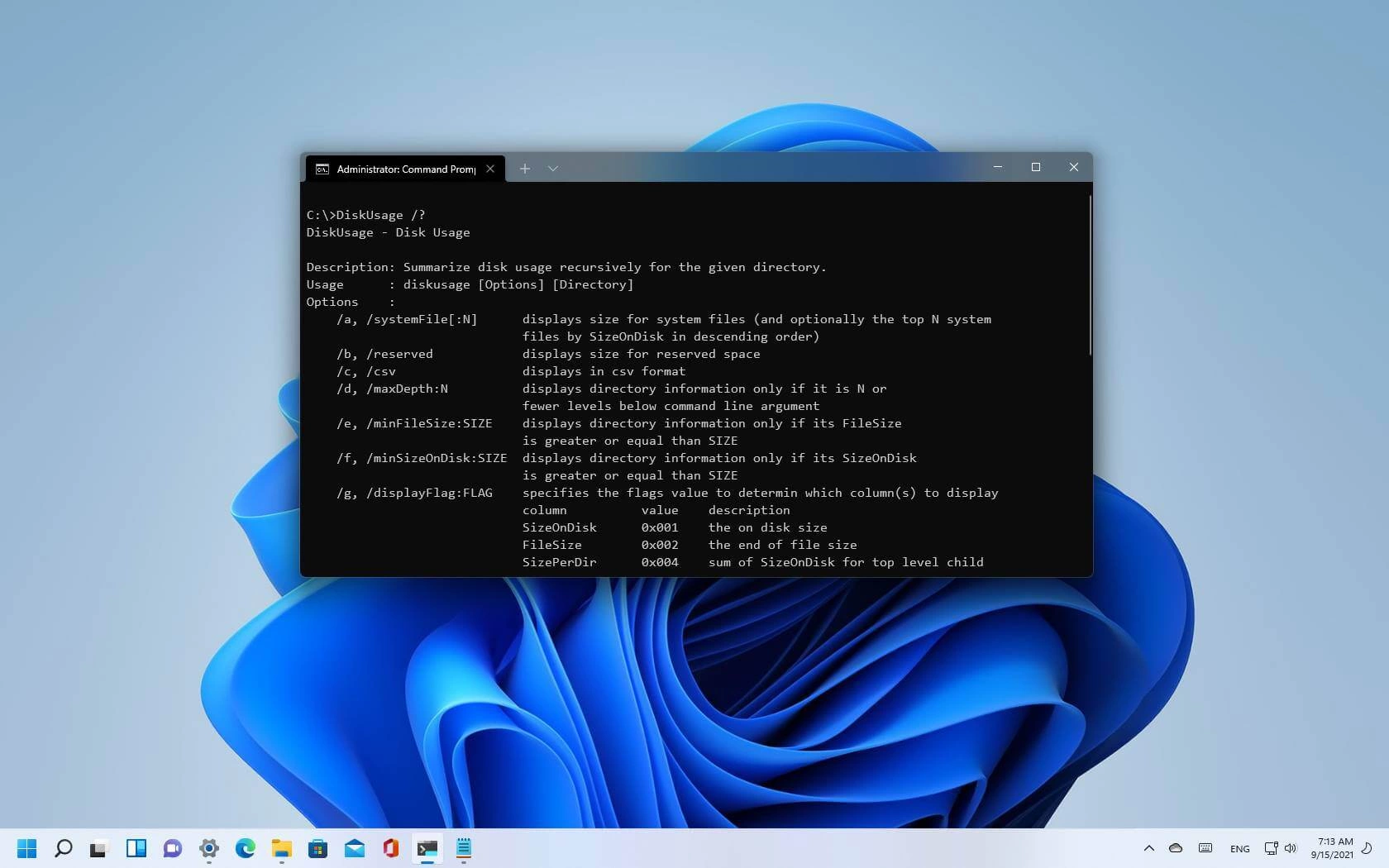
Task: Click '/g, /displayFlag:FLAG' option text
Action: (414, 493)
